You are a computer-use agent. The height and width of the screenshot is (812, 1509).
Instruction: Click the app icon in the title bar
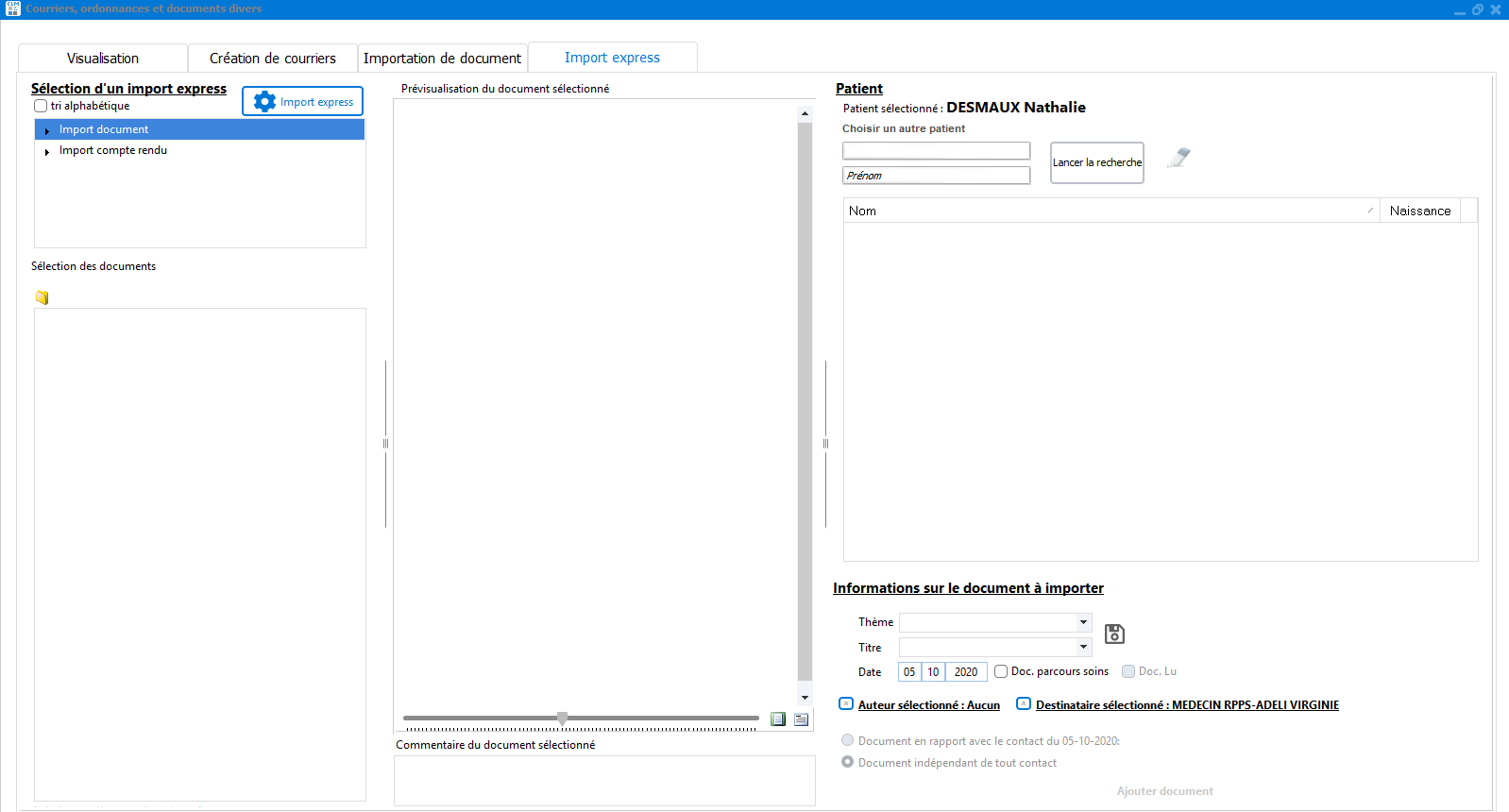[12, 8]
